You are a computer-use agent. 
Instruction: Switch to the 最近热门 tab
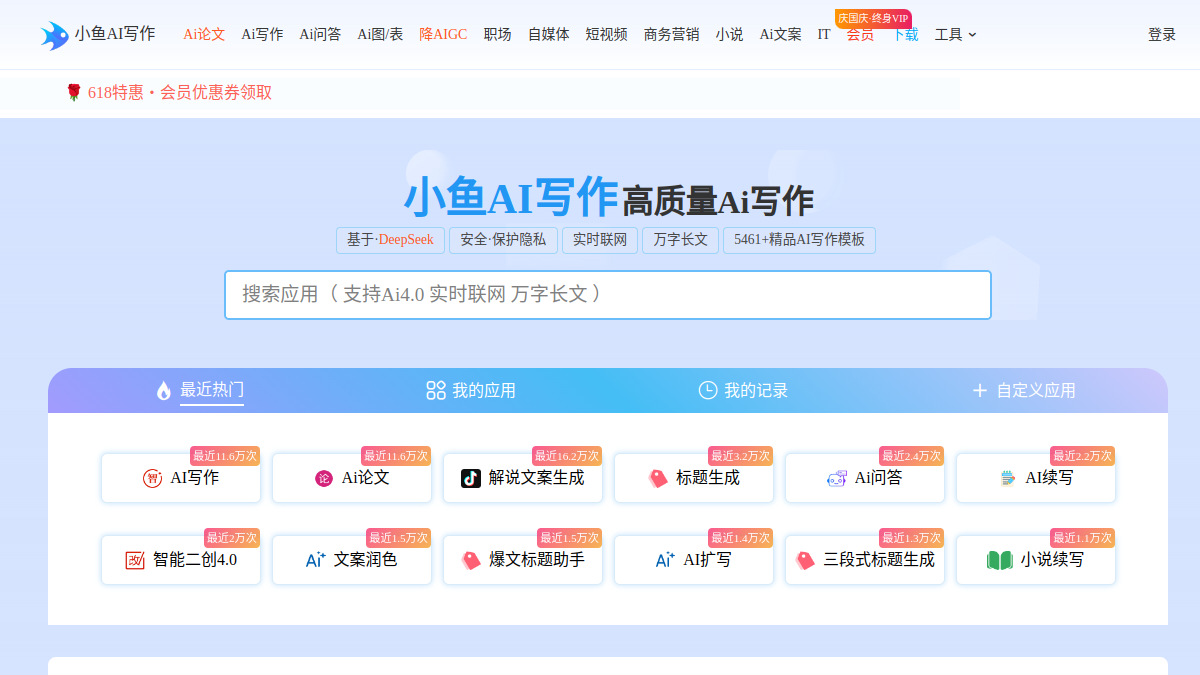pyautogui.click(x=212, y=390)
